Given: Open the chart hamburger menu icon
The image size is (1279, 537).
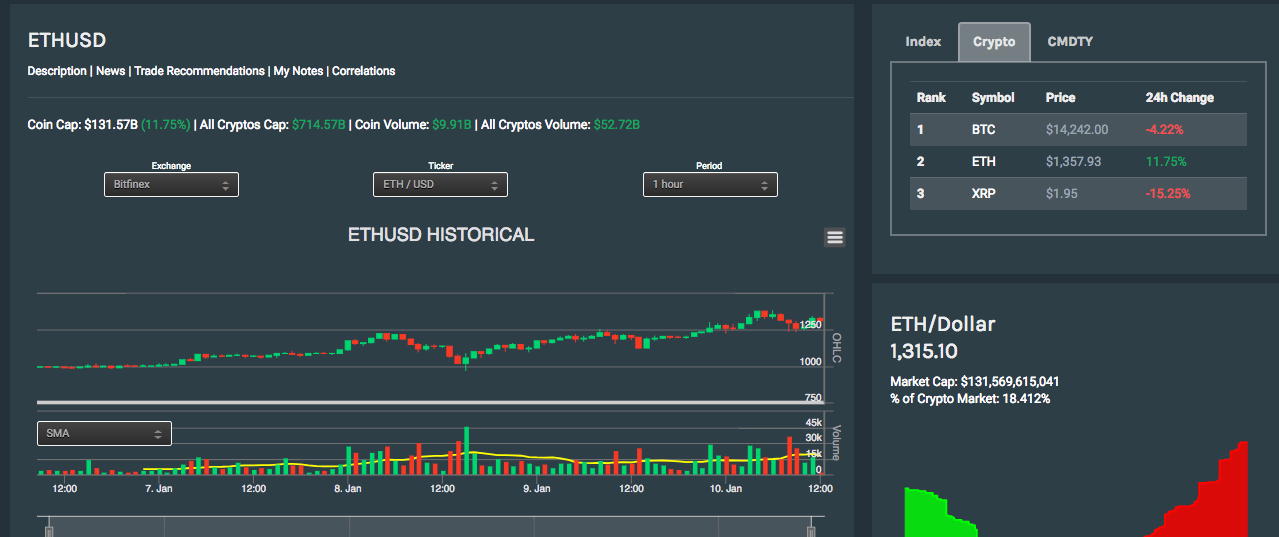Looking at the screenshot, I should click(835, 237).
